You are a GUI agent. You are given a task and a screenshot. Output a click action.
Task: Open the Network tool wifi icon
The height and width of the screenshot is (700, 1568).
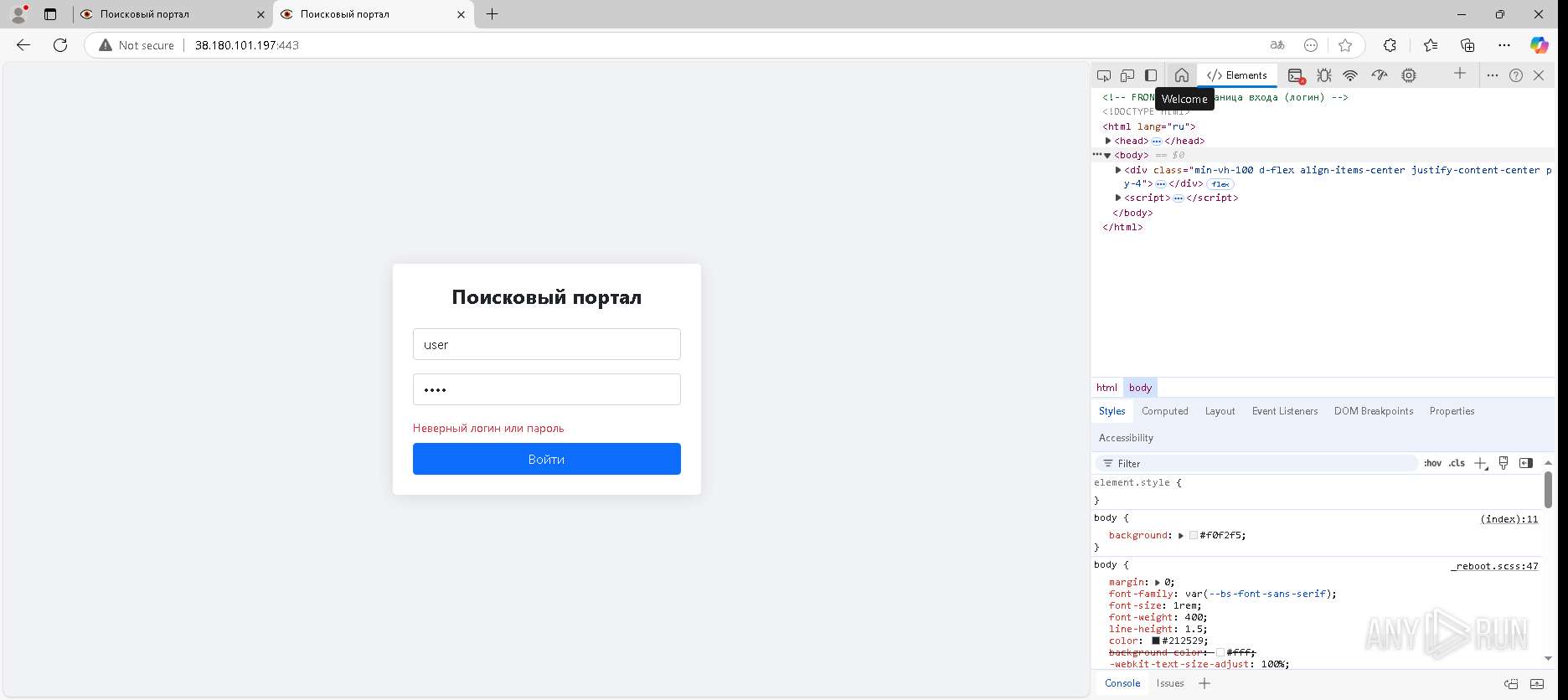click(x=1350, y=75)
